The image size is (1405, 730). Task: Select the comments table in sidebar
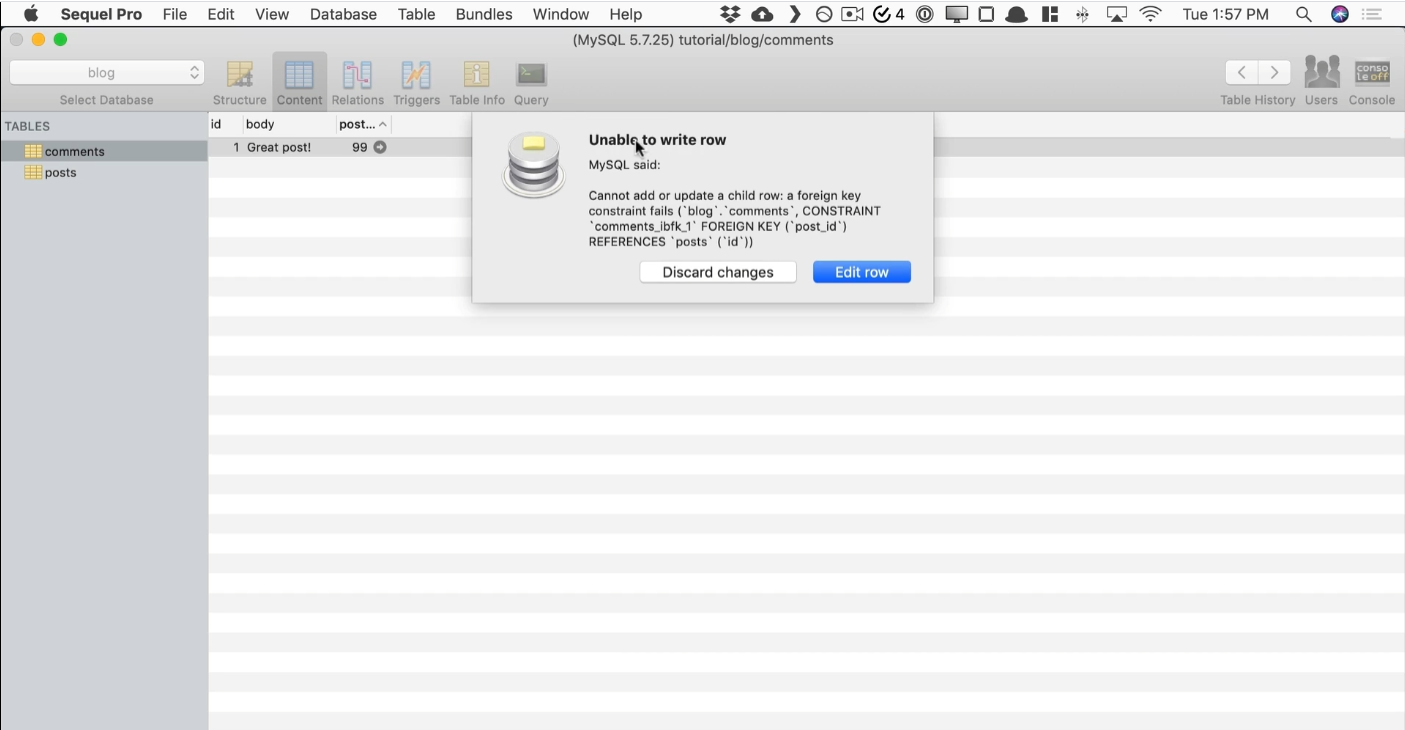click(x=104, y=151)
